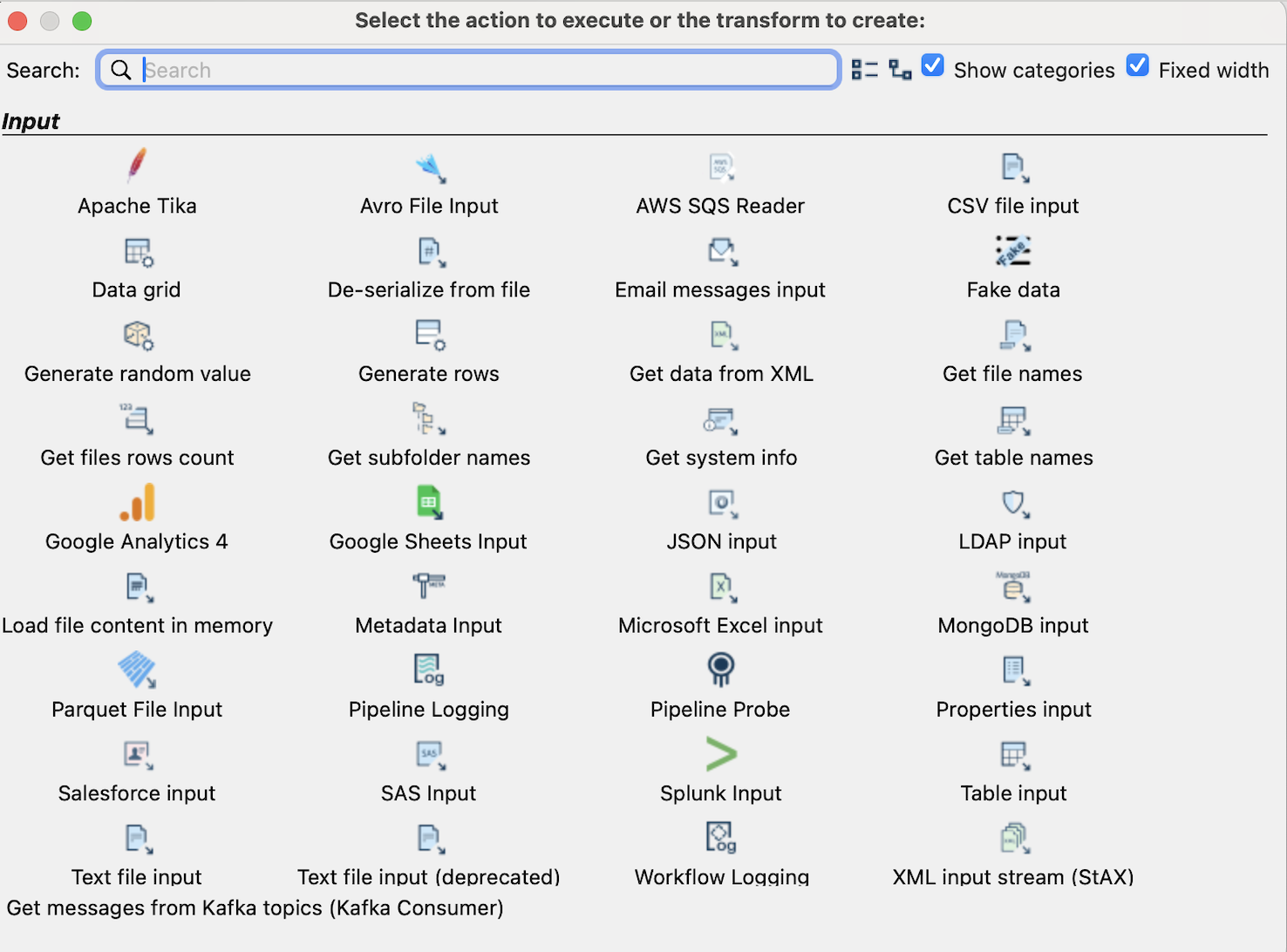Close the dialog with red button
This screenshot has height=952, width=1287.
pos(17,21)
